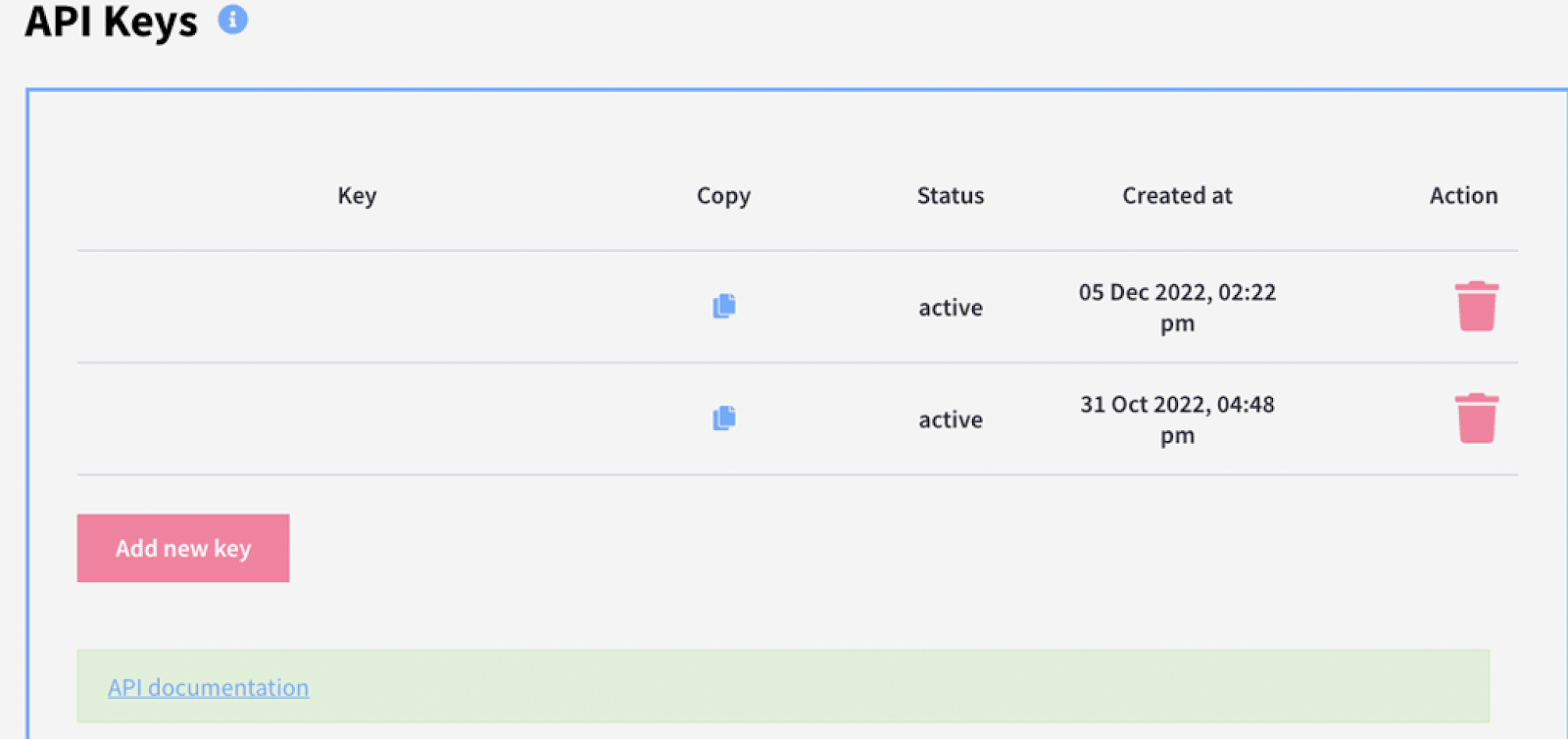Viewport: 1568px width, 739px height.
Task: Delete the API key from 31 Oct 2022
Action: tap(1476, 419)
